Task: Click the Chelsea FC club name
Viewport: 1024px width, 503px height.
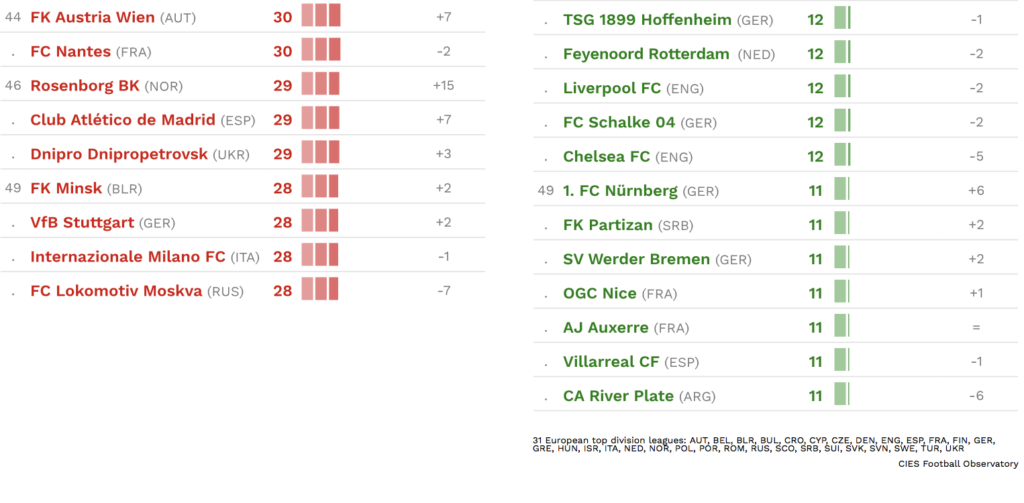Action: 607,157
